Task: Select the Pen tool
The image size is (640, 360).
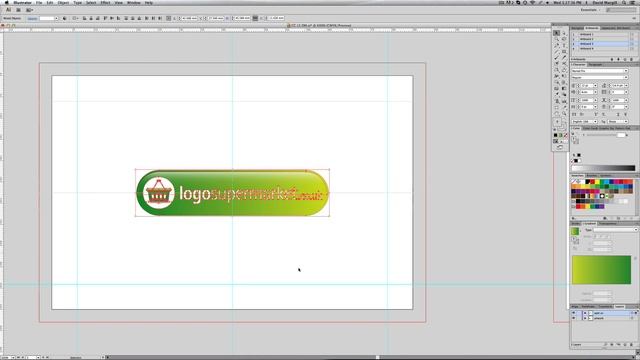Action: pos(556,45)
